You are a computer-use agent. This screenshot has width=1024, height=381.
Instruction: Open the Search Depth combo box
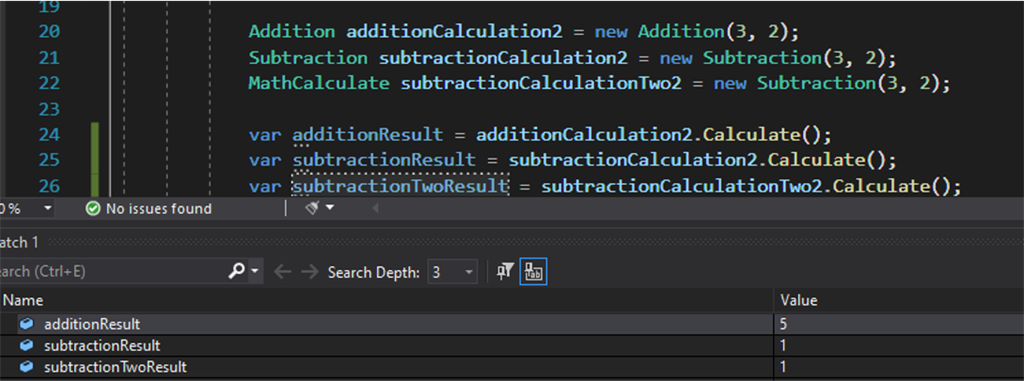click(452, 272)
